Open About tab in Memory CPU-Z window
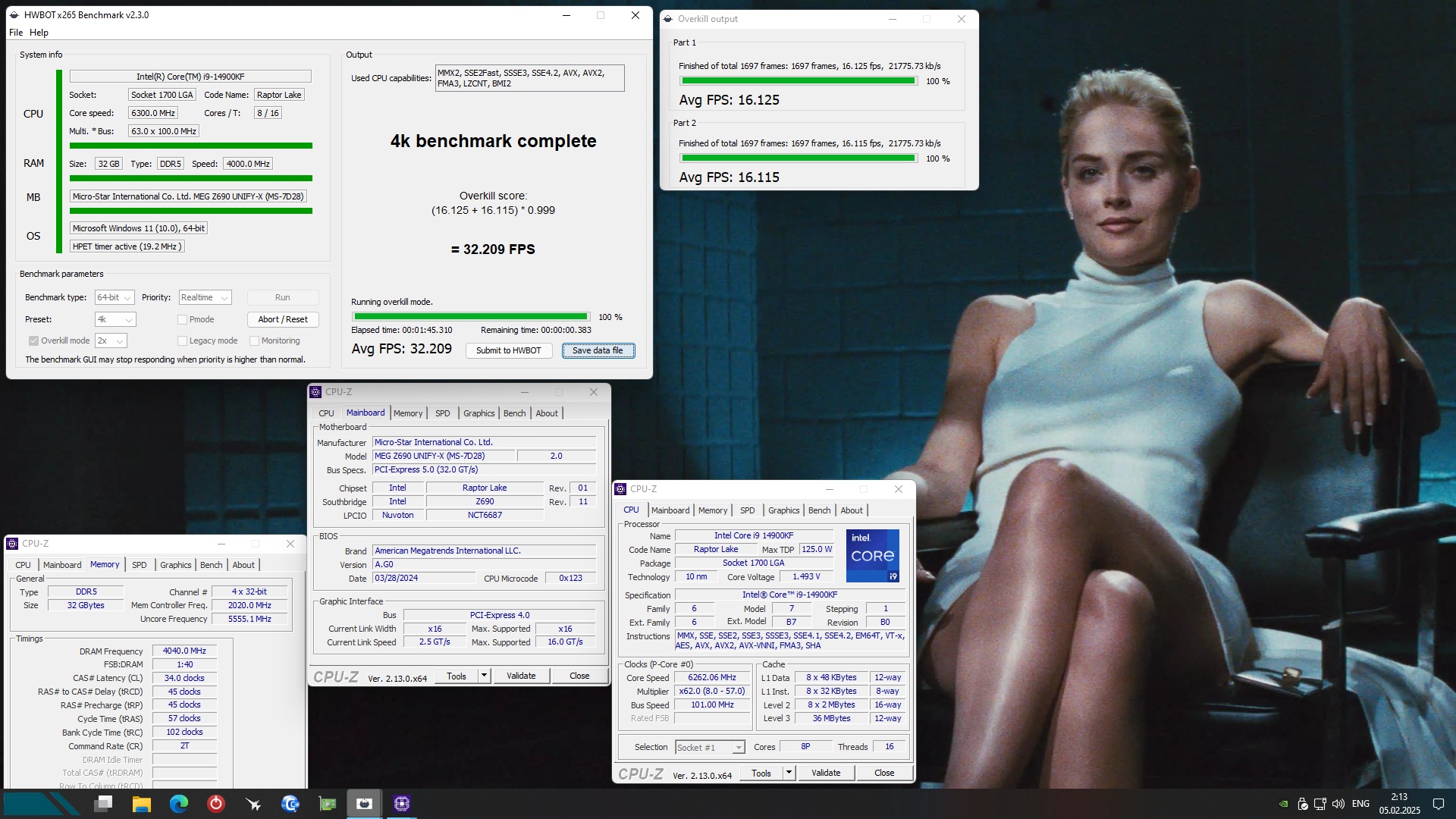Viewport: 1456px width, 819px height. coord(243,565)
